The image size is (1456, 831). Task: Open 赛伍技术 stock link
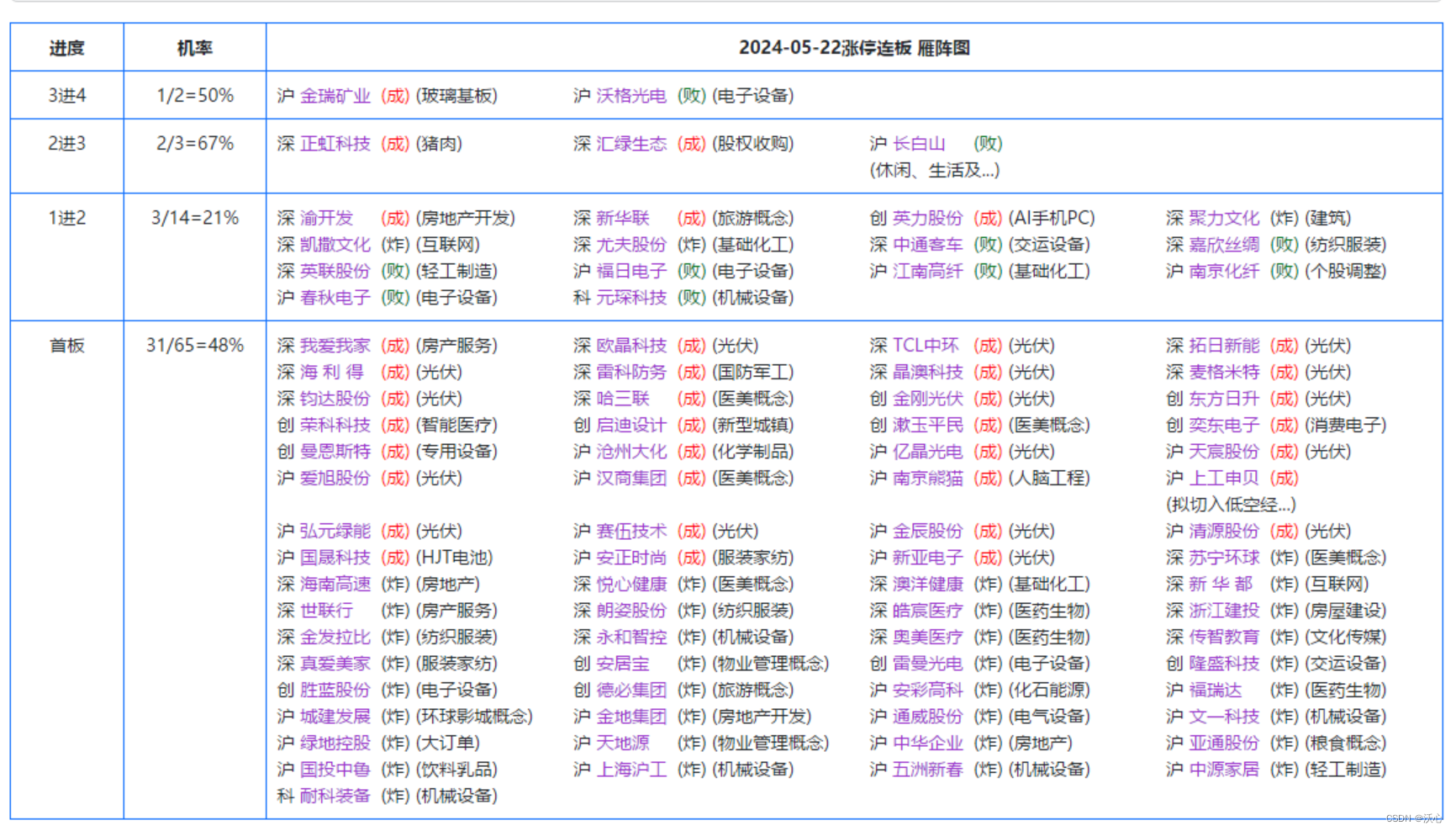tap(631, 532)
